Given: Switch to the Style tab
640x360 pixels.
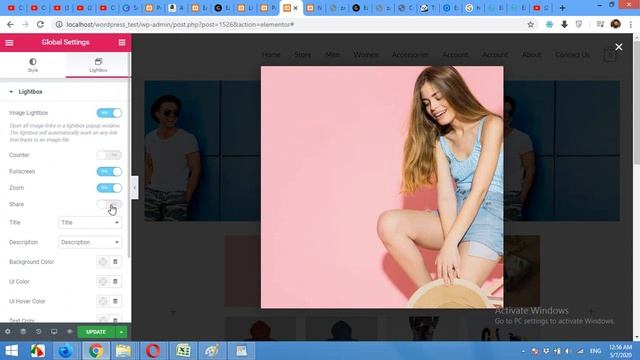Looking at the screenshot, I should click(x=33, y=65).
